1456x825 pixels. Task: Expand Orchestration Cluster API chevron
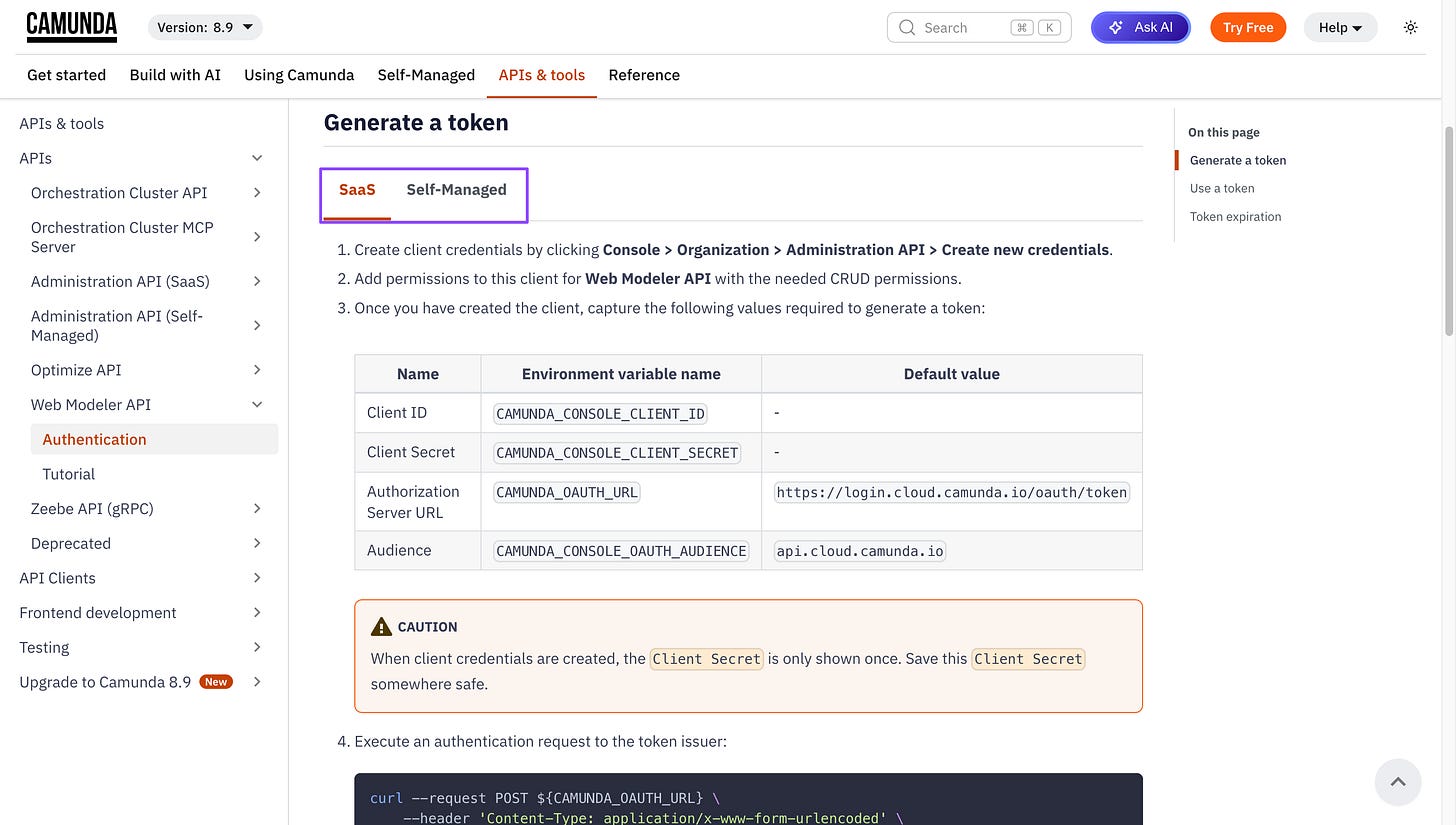(257, 193)
